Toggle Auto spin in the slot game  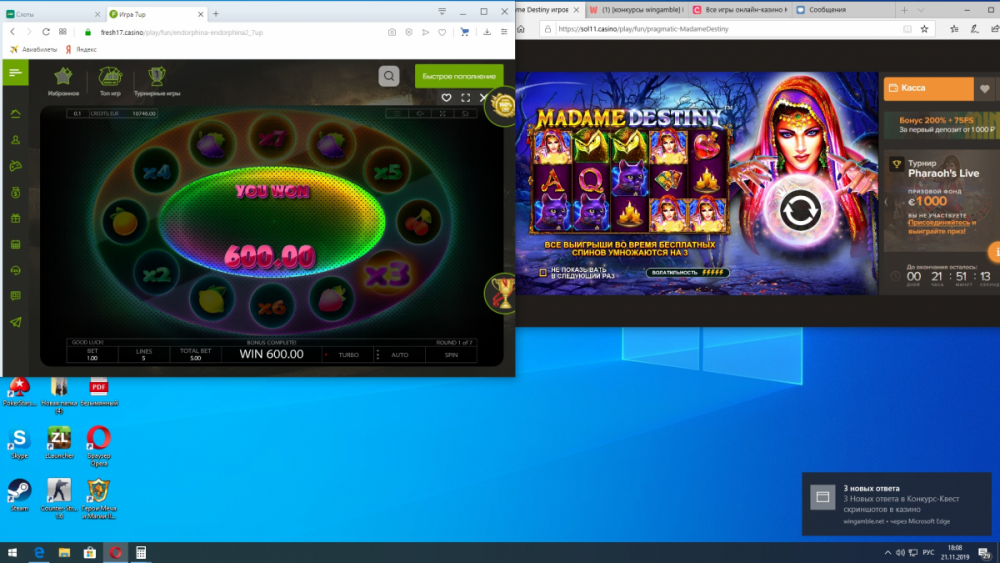tap(399, 355)
